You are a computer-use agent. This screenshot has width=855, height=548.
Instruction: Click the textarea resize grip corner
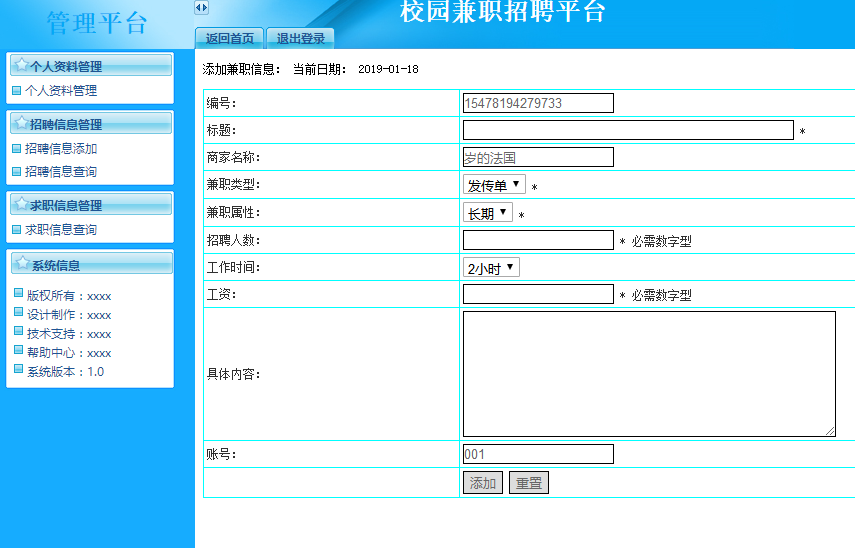pos(830,431)
